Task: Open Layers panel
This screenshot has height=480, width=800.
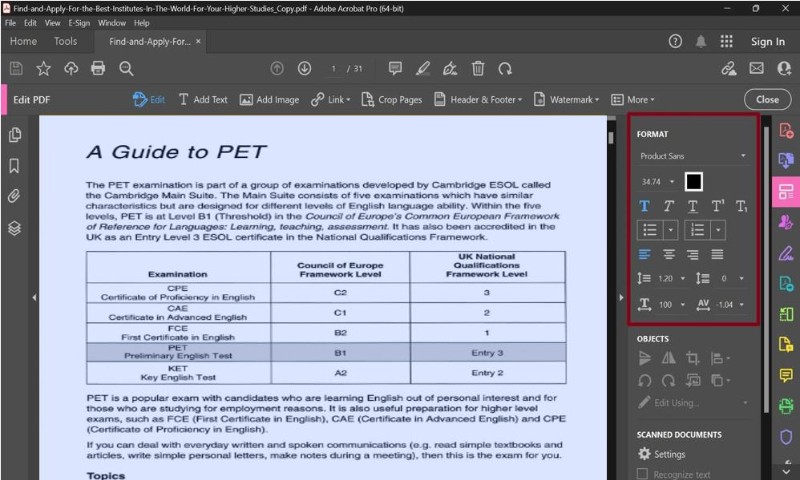Action: click(14, 228)
